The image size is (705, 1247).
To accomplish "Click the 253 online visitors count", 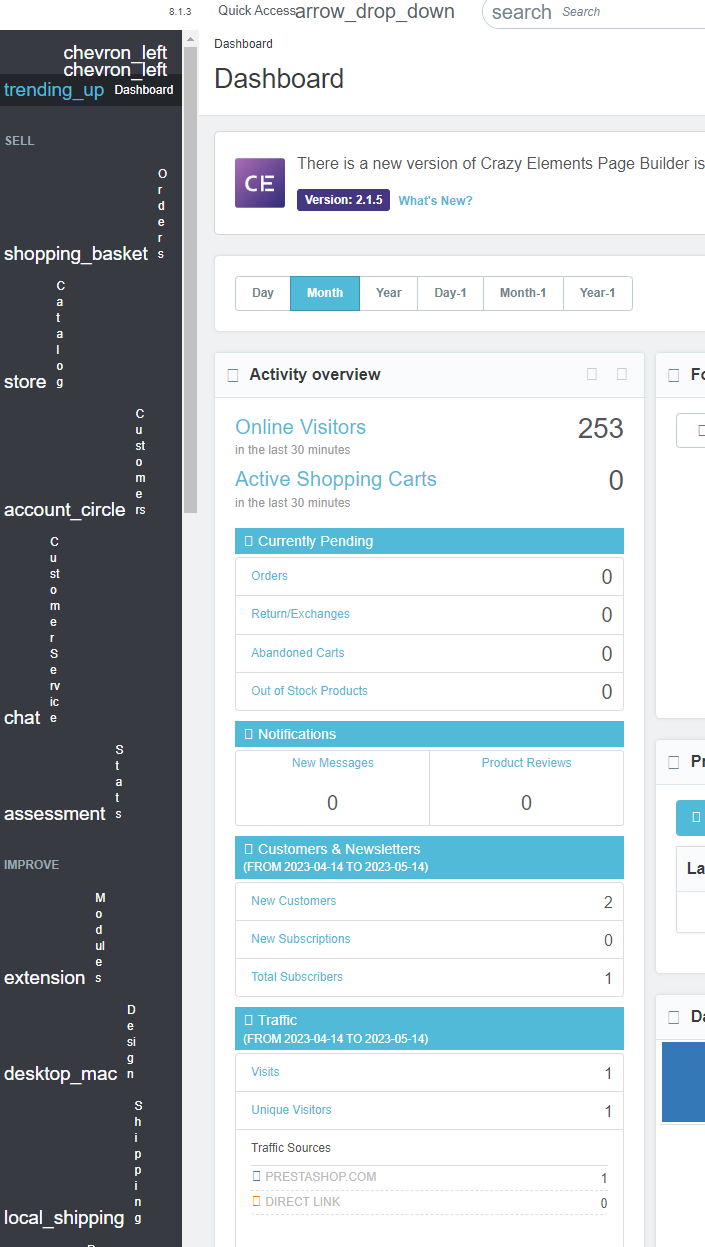I will [600, 428].
